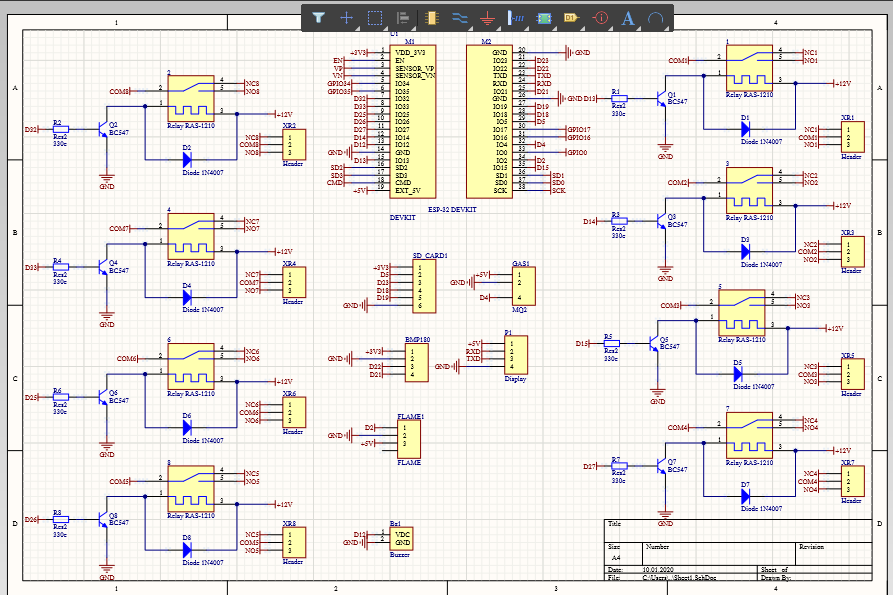Select the place text string tool
Viewport: 893px width, 595px height.
[627, 17]
